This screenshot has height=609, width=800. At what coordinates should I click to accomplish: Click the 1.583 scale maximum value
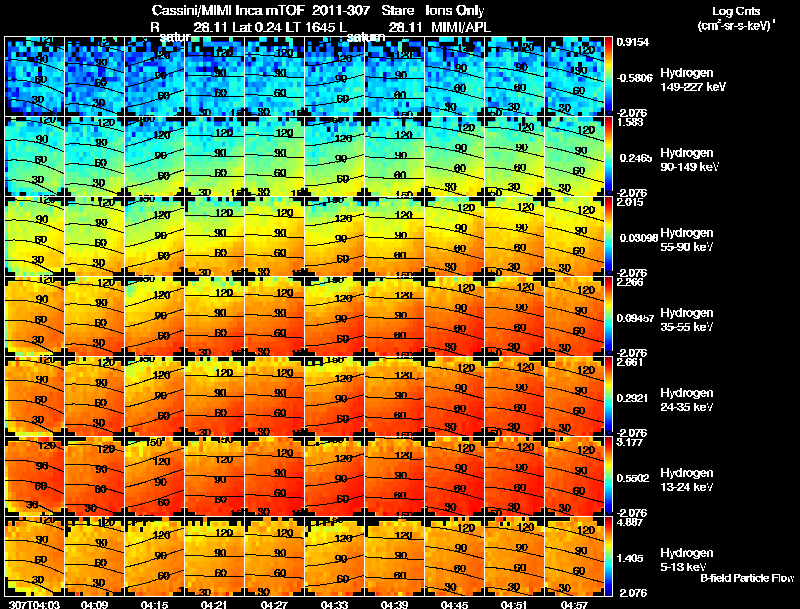630,122
